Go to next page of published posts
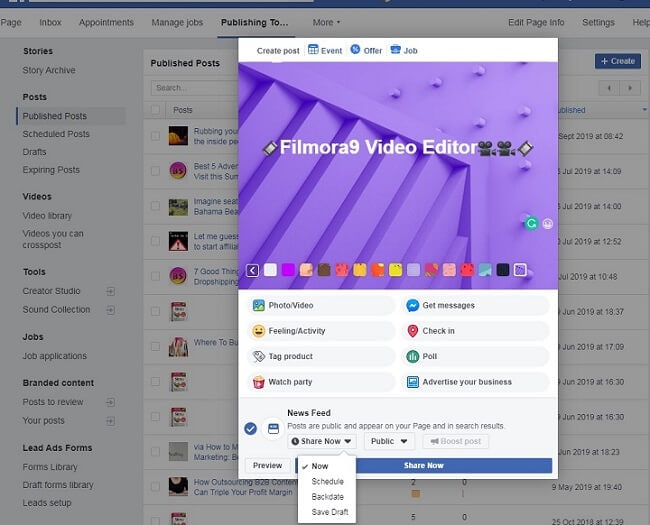 click(630, 88)
